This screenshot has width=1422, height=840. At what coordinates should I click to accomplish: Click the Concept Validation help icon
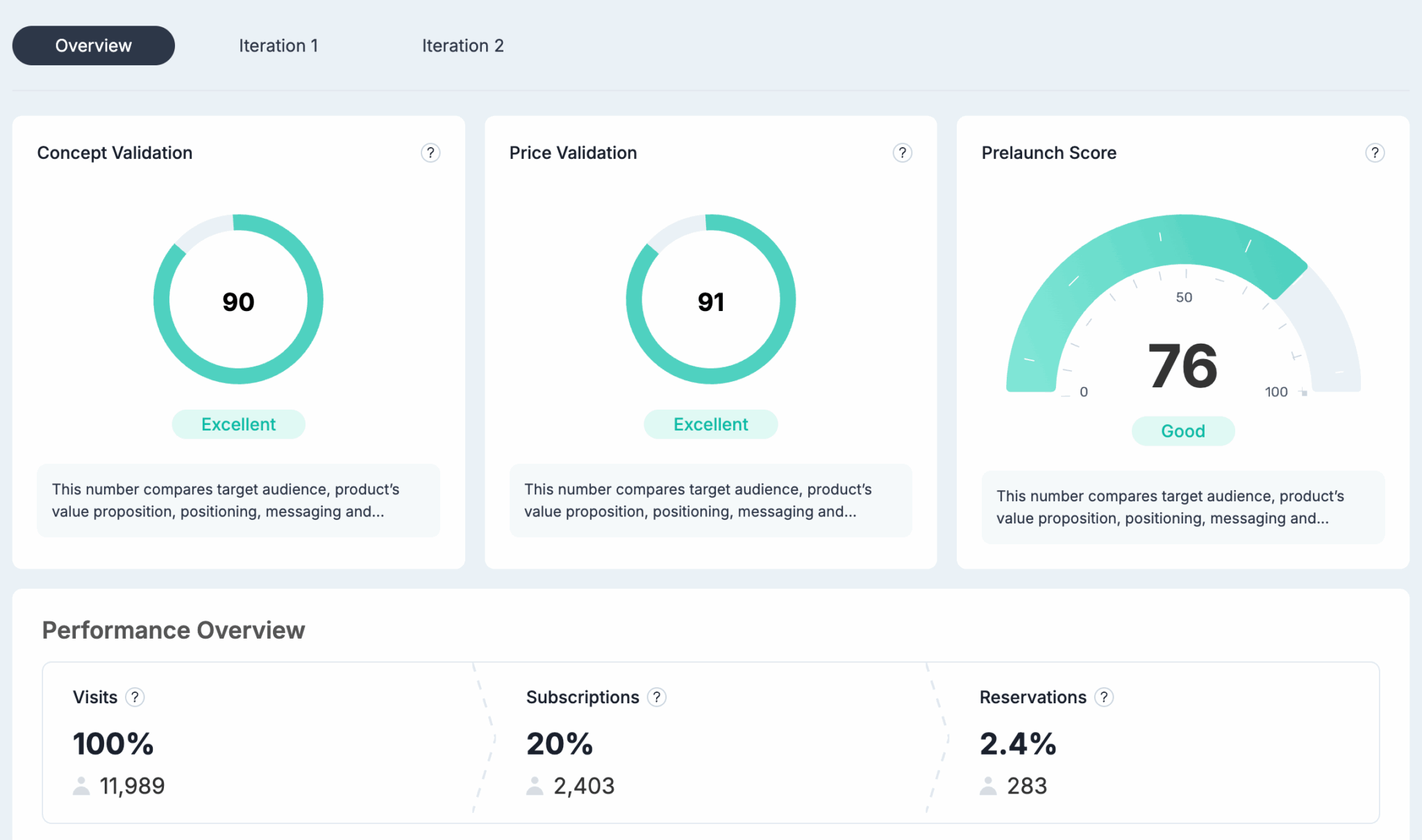pos(430,153)
